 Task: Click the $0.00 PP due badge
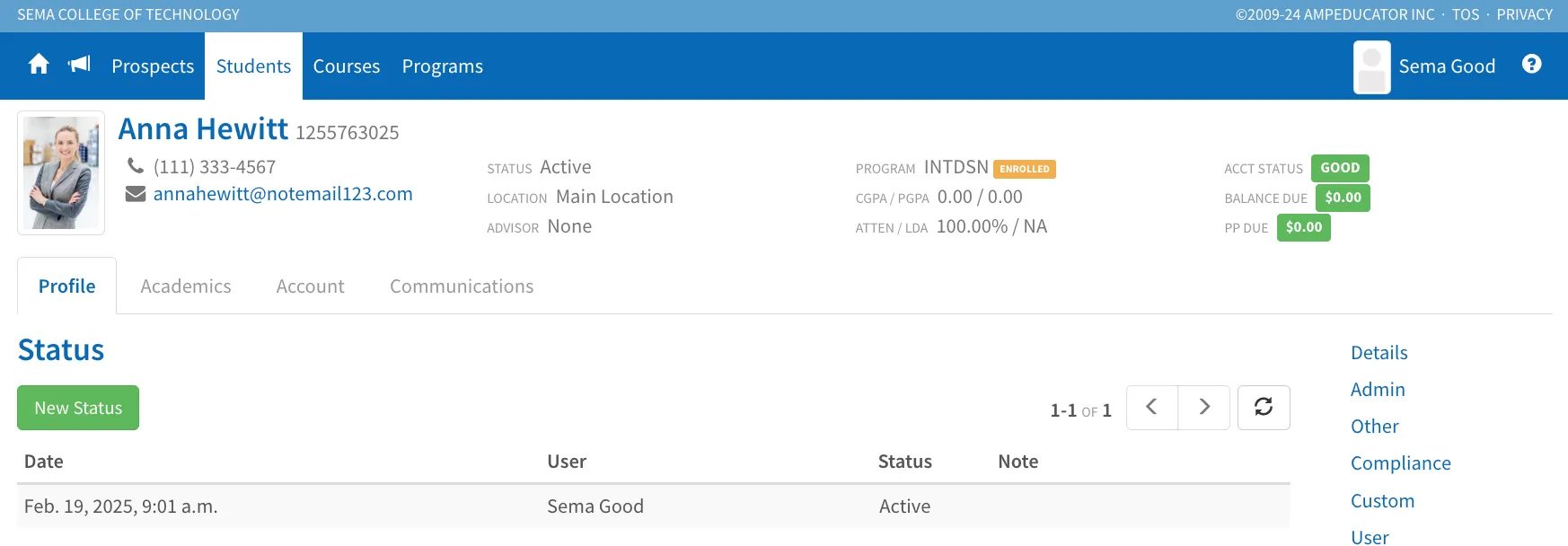point(1304,227)
